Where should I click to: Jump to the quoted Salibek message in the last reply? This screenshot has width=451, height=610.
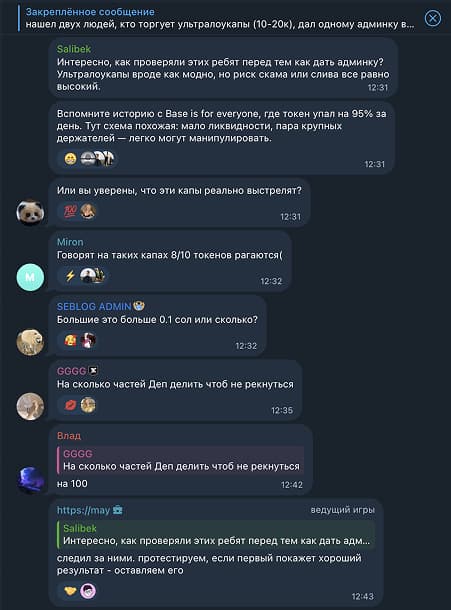[216, 535]
